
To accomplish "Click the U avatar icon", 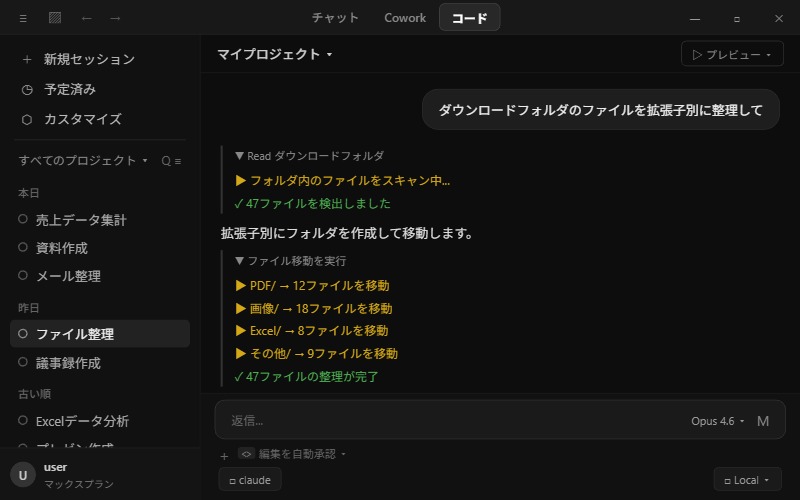I will (x=23, y=475).
